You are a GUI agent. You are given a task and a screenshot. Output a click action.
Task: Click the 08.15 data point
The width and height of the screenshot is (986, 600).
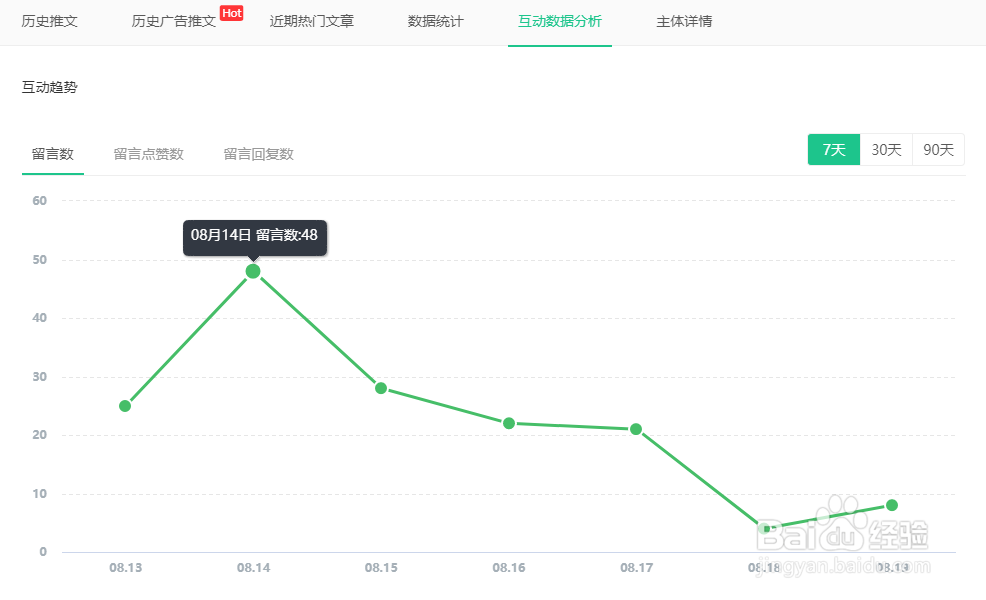pos(381,388)
